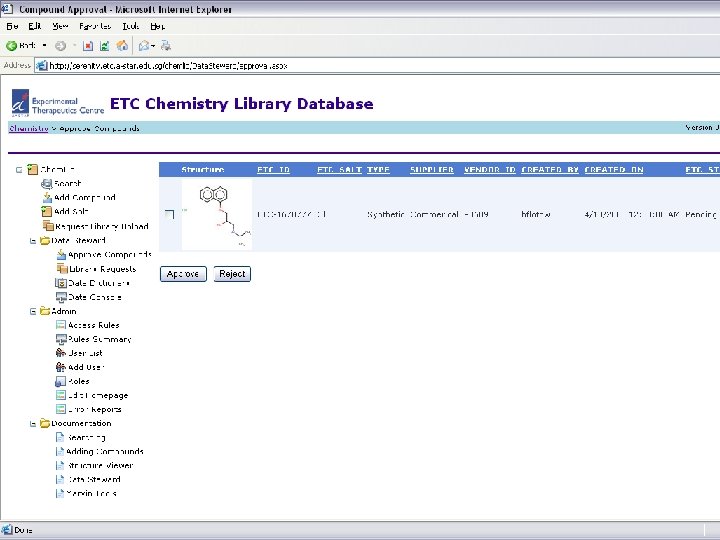Click the compound structure thumbnail

coord(217,214)
